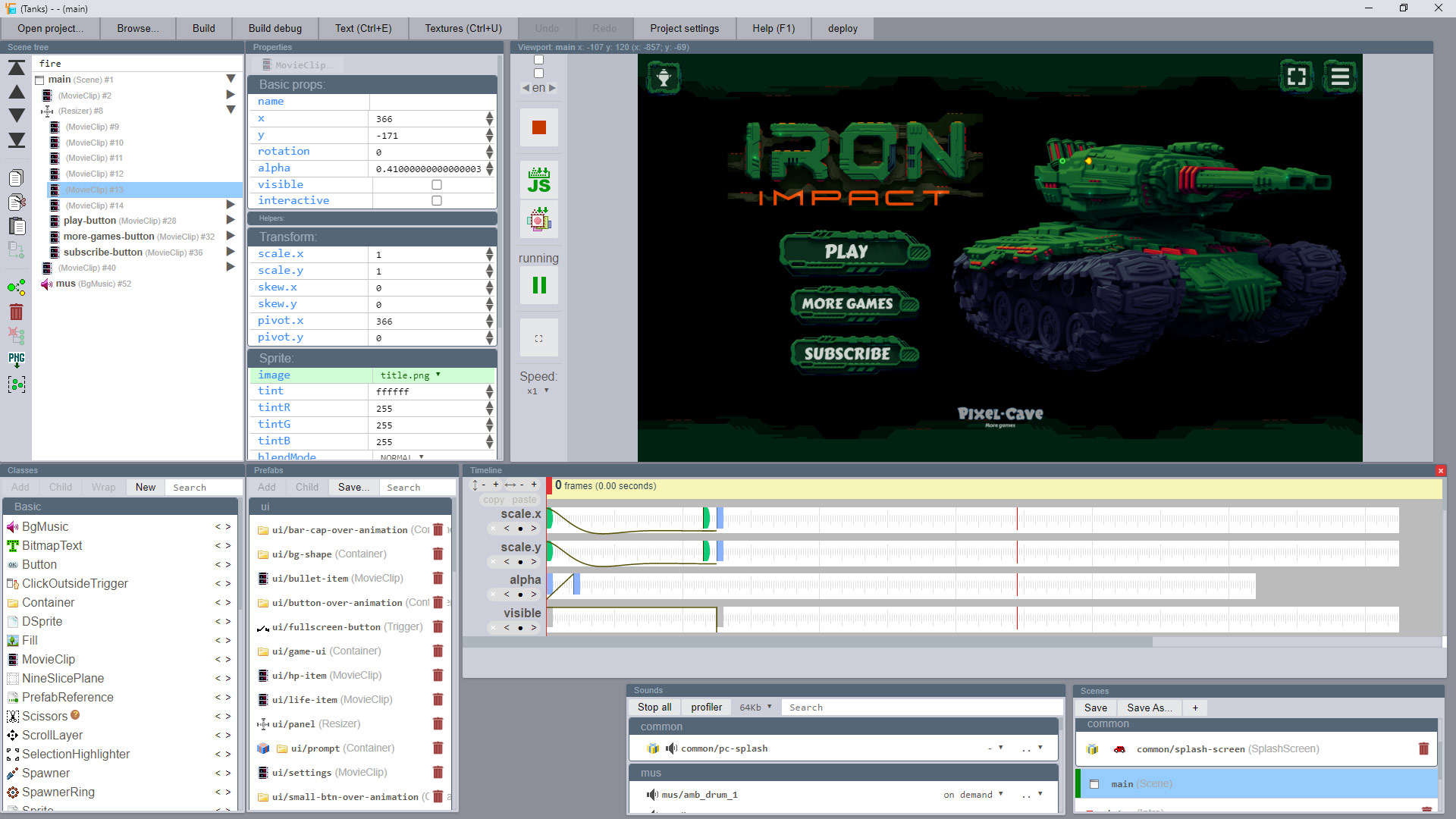Select the JS scripting tool icon
The image size is (1456, 819).
point(539,181)
